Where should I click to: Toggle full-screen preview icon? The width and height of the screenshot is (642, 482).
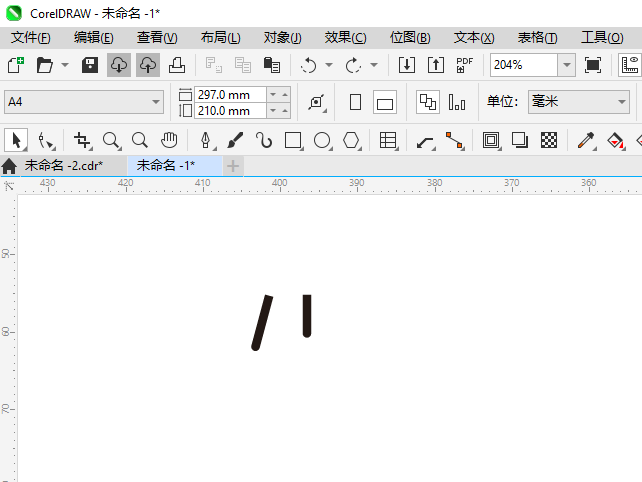point(593,65)
